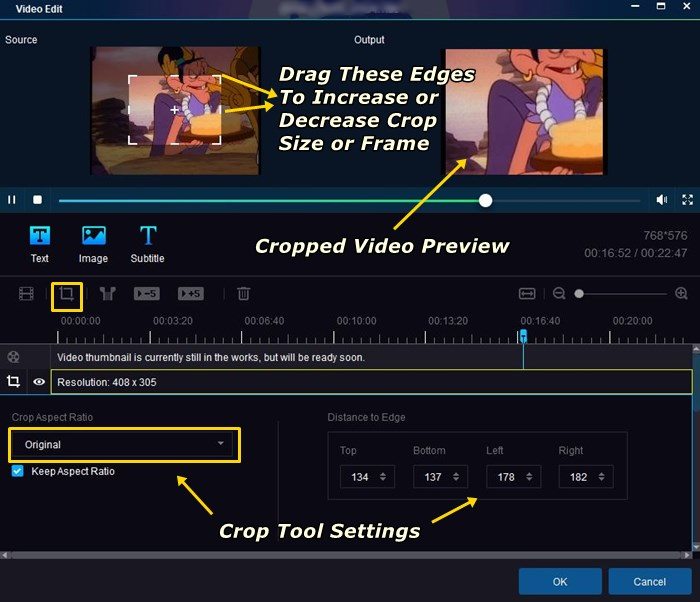Click OK to confirm edits
700x602 pixels.
[560, 581]
